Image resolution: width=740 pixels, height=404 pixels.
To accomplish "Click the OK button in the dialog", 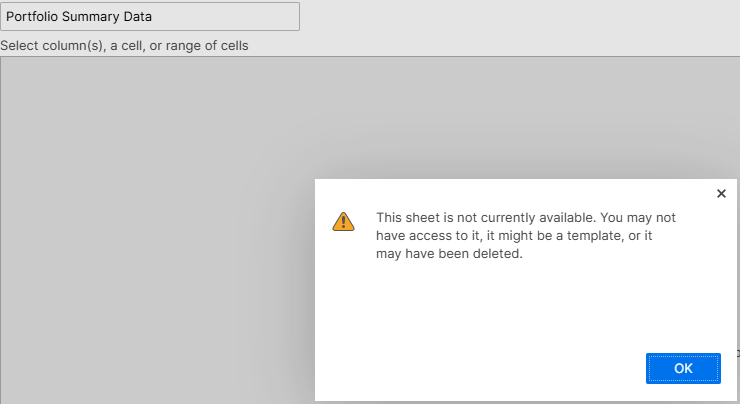I will [683, 368].
